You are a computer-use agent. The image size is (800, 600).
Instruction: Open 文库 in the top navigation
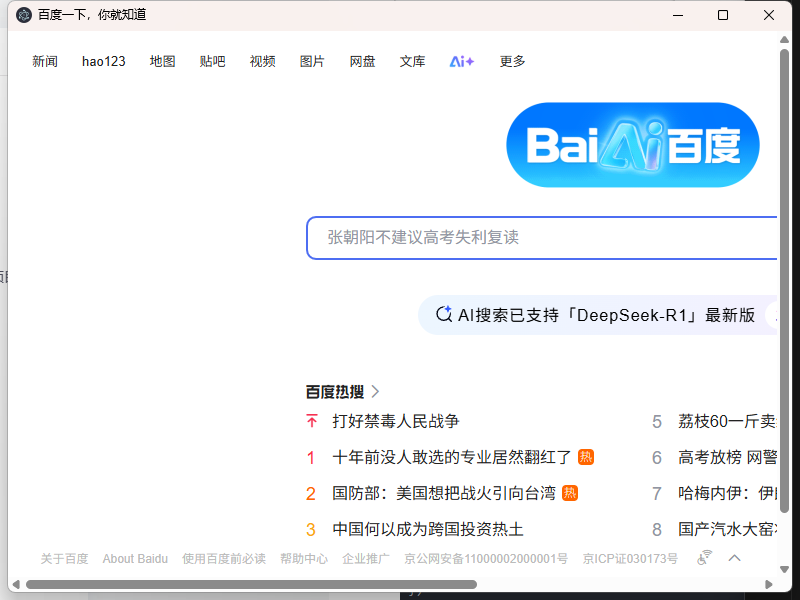pos(412,62)
